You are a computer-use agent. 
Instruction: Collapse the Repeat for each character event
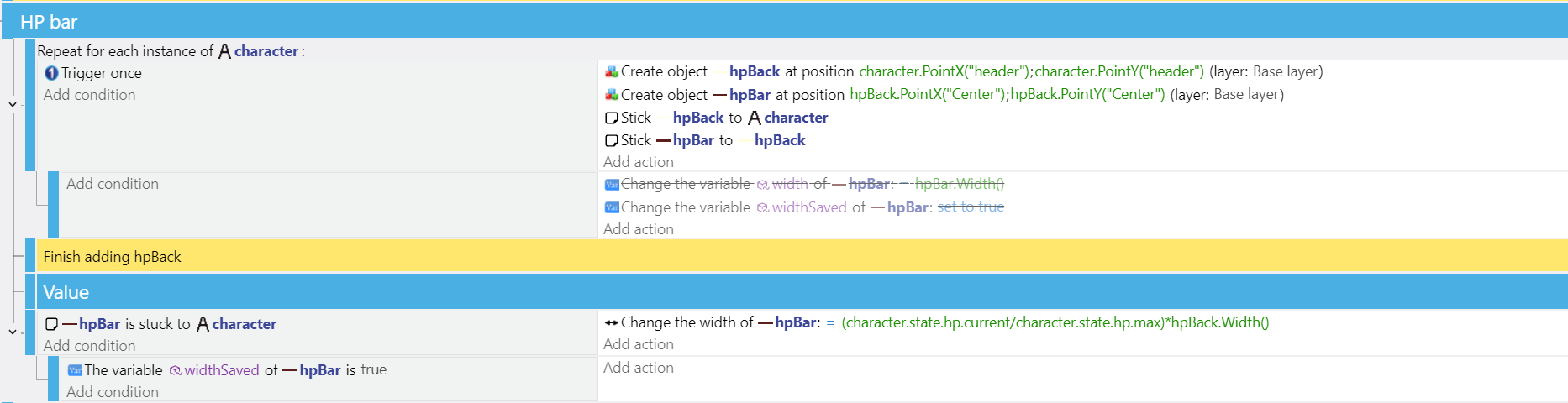pyautogui.click(x=13, y=104)
